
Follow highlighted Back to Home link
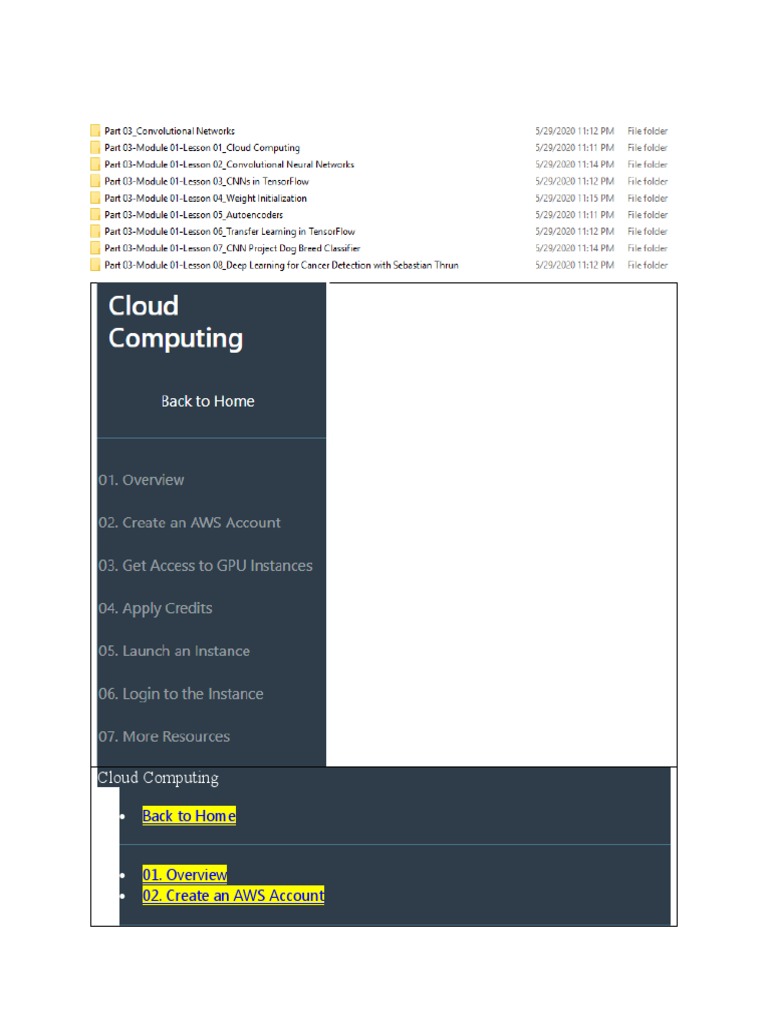click(x=189, y=816)
